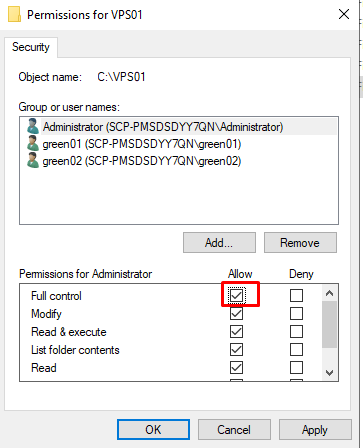Click the Add... button
Image resolution: width=363 pixels, height=448 pixels.
219,243
